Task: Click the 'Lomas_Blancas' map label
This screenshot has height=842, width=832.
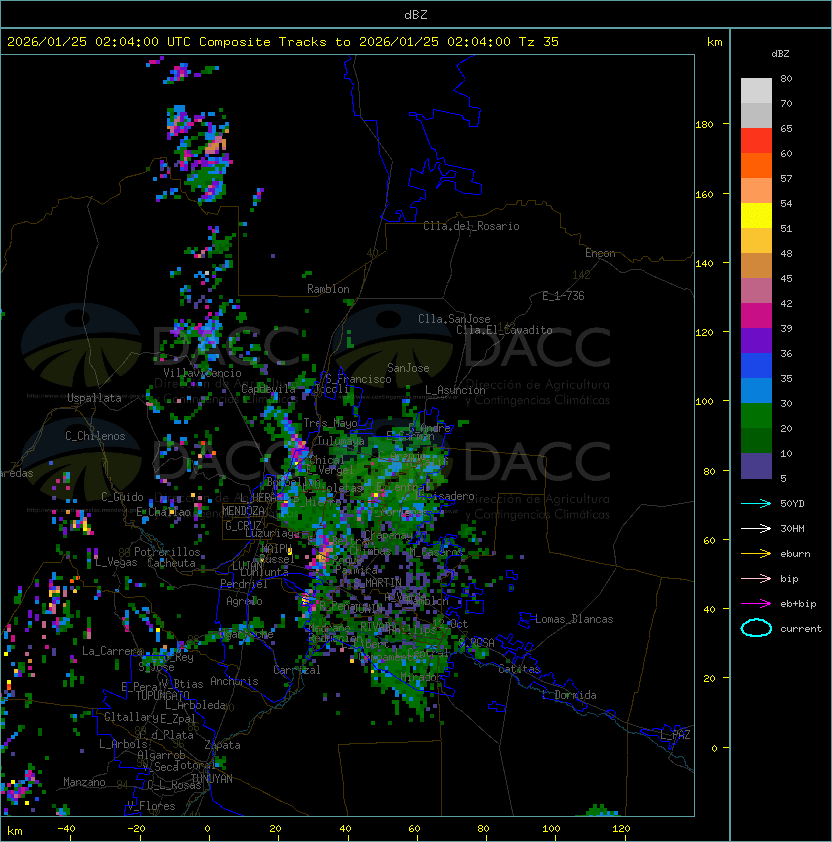Action: pyautogui.click(x=574, y=619)
